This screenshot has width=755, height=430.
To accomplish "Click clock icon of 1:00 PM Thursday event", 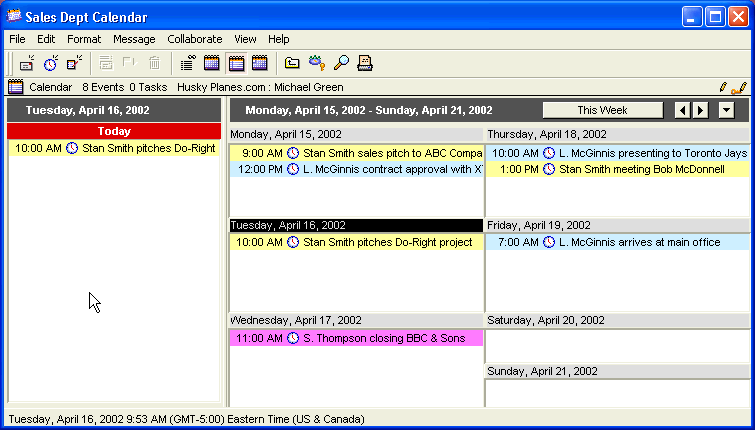I will (x=549, y=169).
